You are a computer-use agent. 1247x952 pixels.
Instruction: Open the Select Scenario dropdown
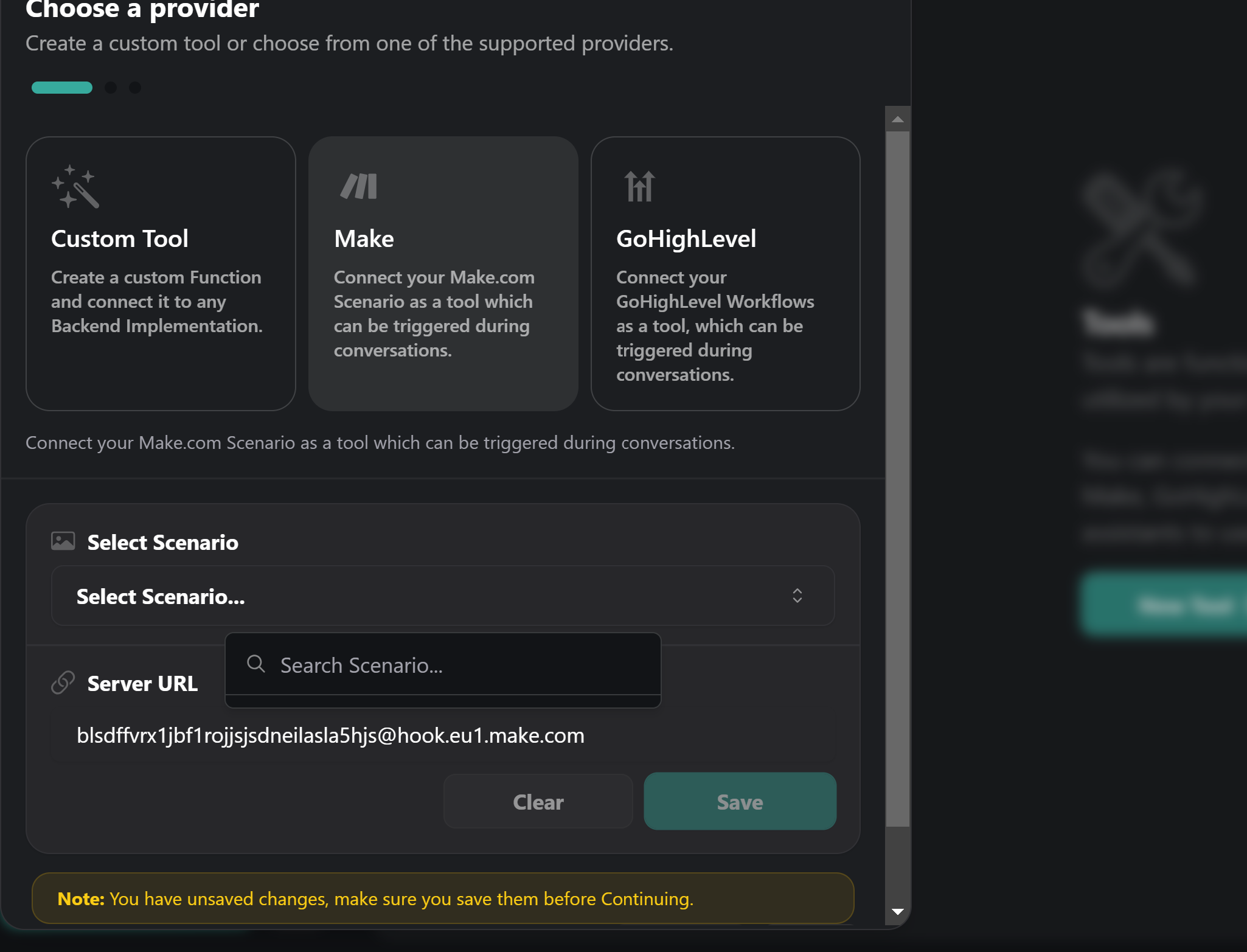[x=442, y=596]
